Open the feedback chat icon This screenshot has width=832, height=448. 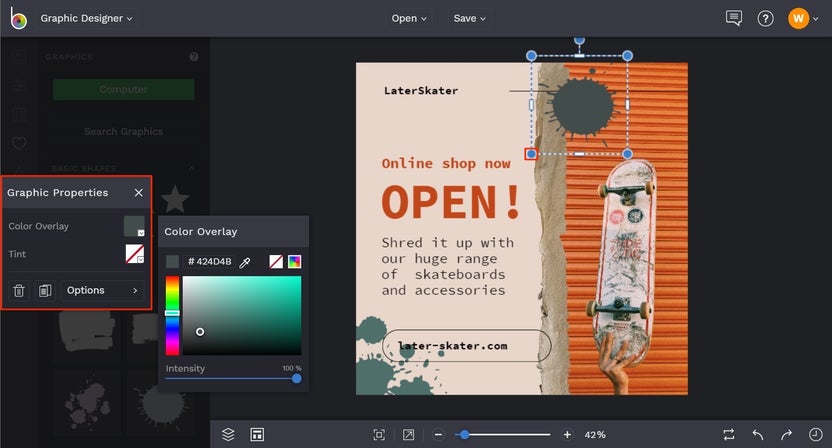pos(734,19)
